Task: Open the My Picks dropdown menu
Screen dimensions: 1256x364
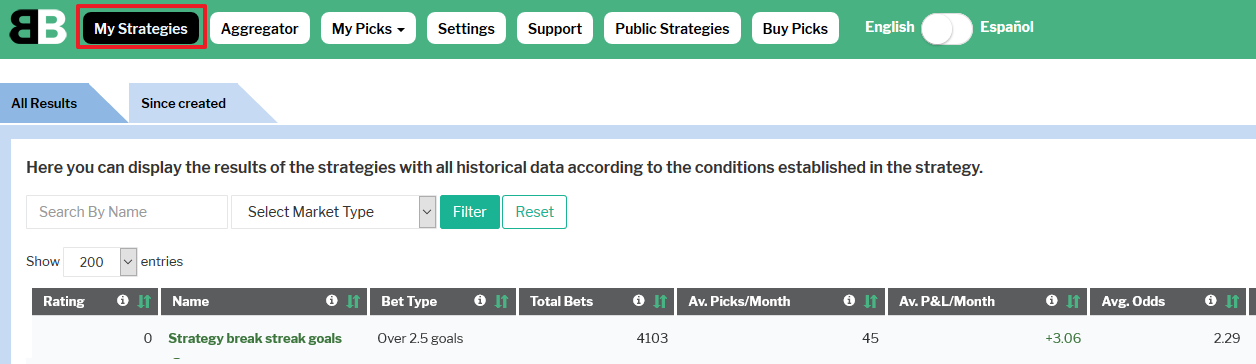Action: (368, 29)
